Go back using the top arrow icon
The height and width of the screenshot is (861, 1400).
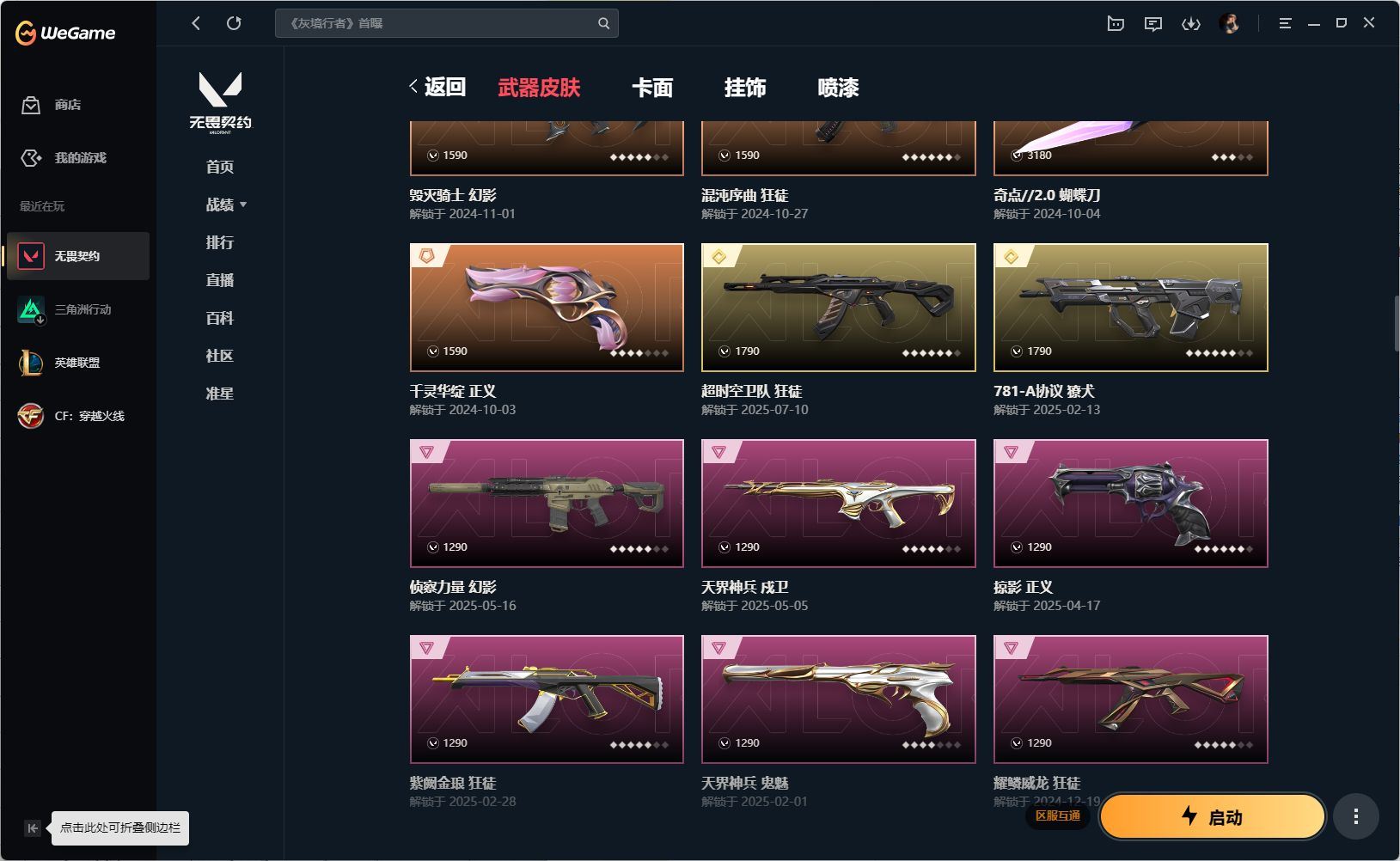coord(196,23)
